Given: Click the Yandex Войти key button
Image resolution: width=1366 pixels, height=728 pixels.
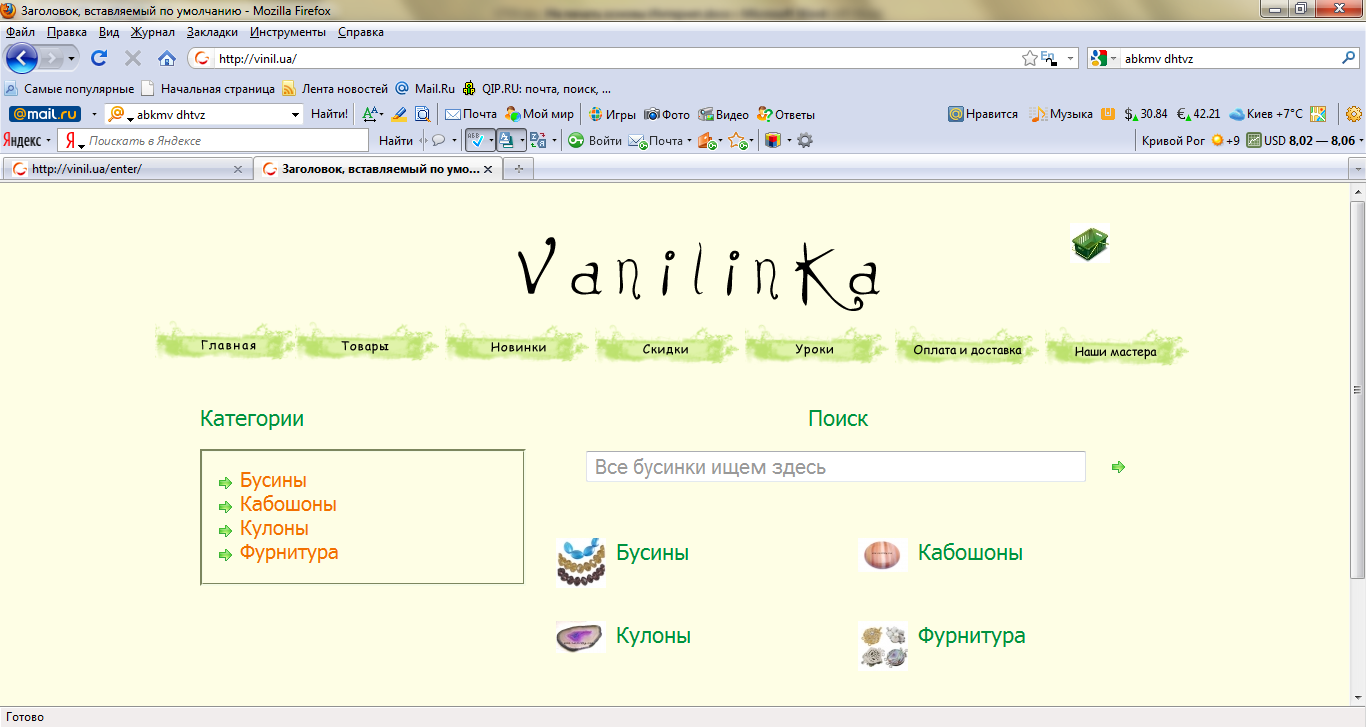Looking at the screenshot, I should pyautogui.click(x=595, y=141).
